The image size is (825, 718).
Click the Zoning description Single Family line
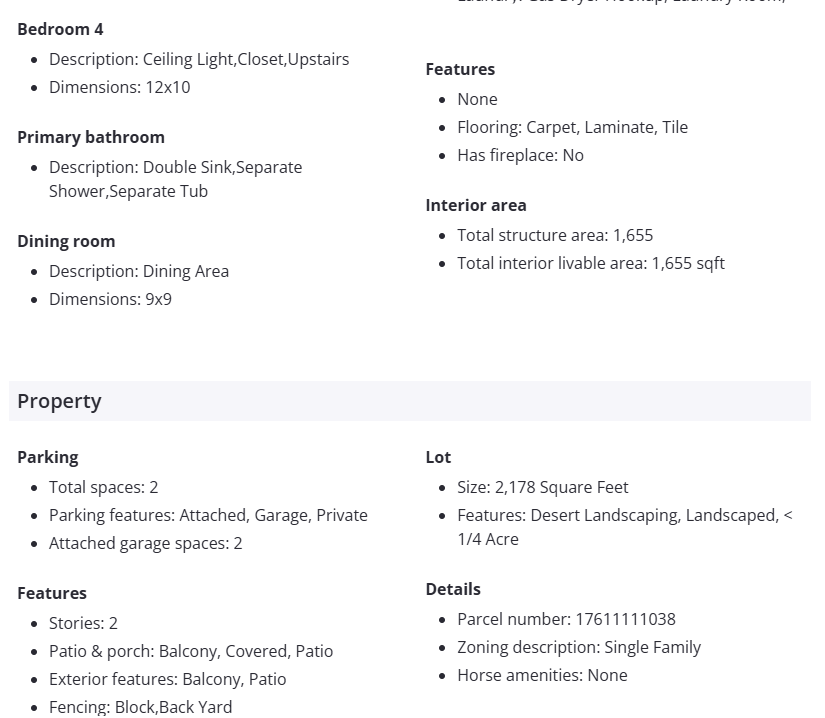[x=579, y=647]
